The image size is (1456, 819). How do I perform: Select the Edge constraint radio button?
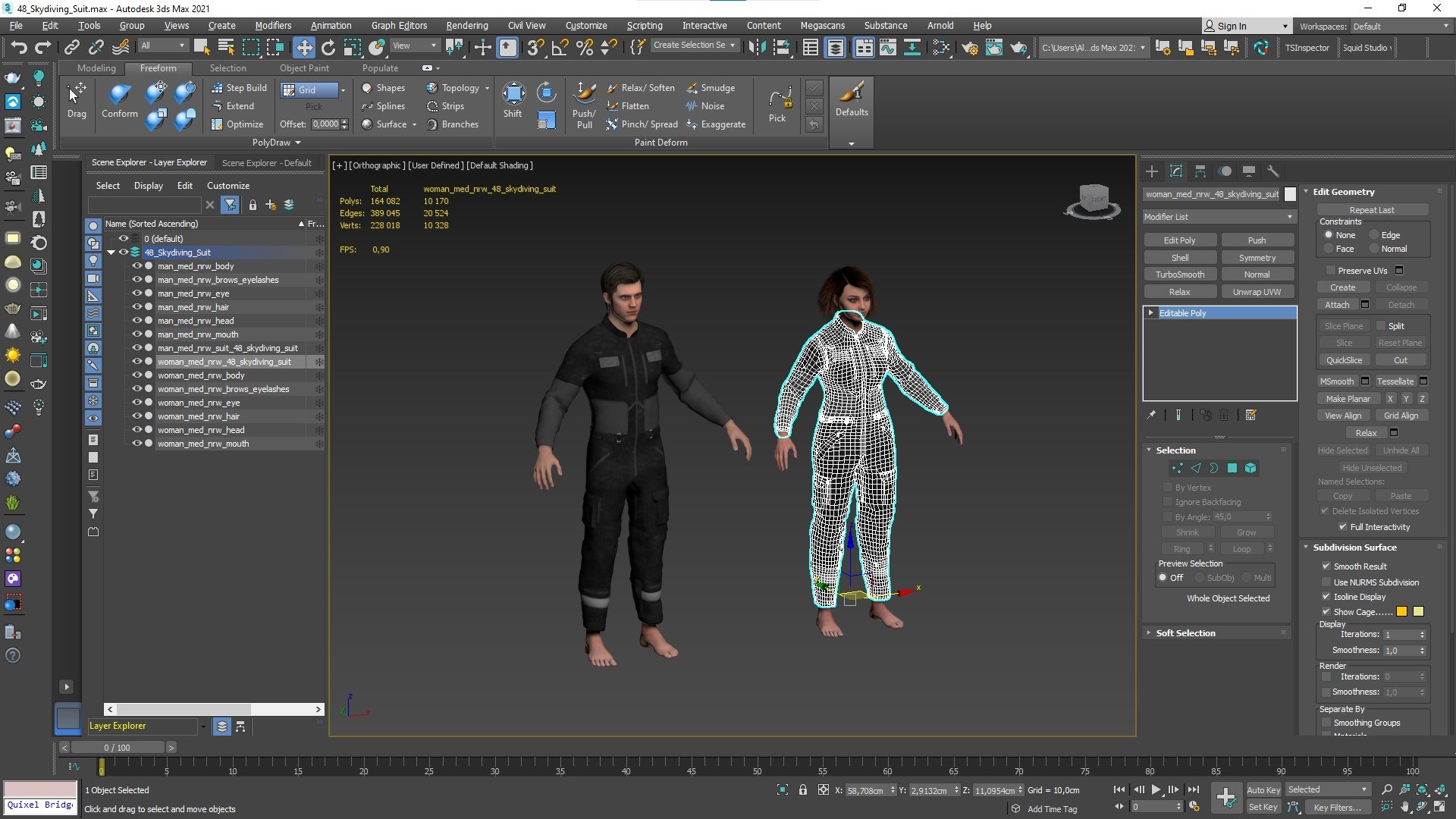(x=1374, y=235)
